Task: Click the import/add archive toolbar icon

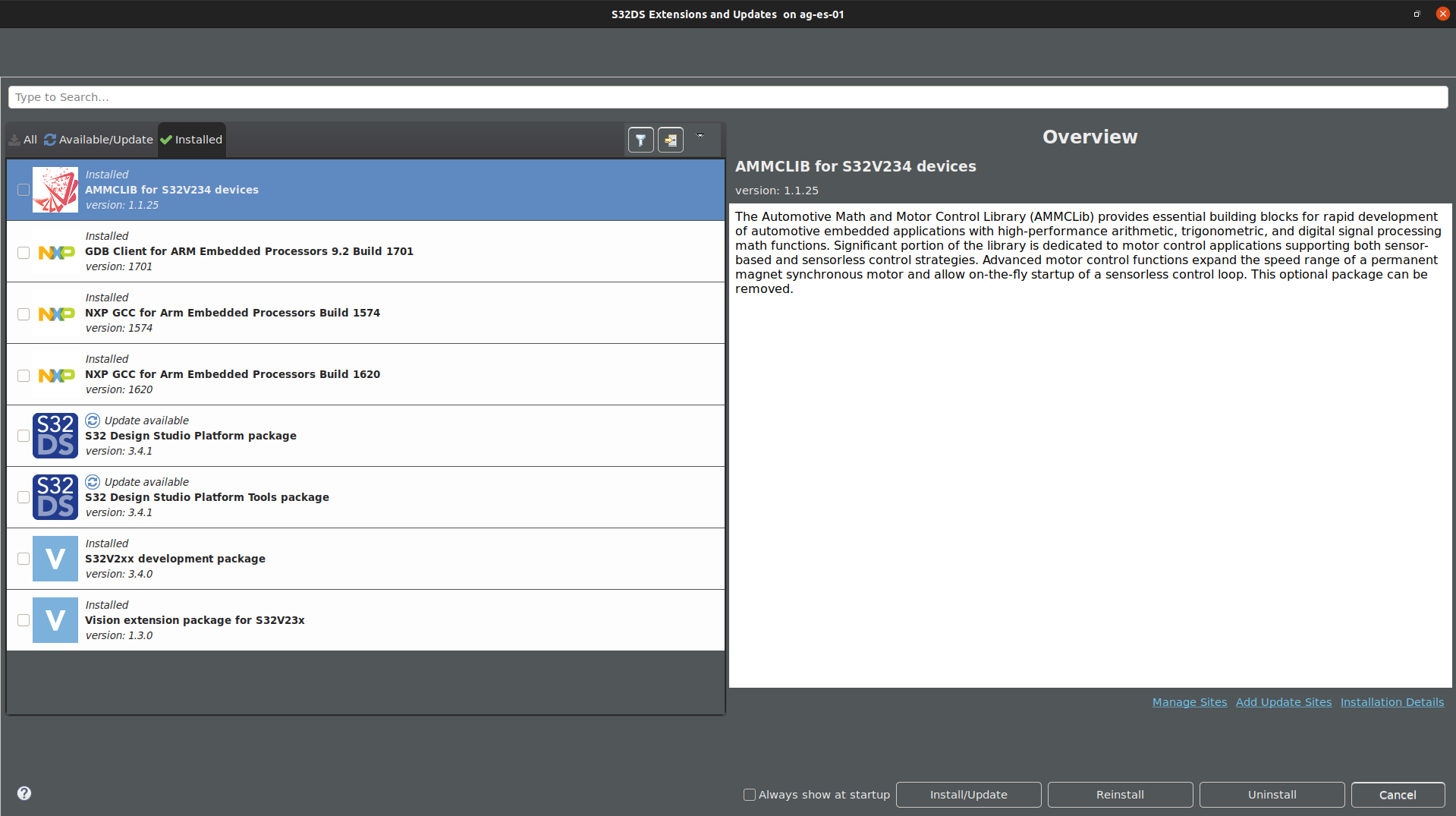Action: coord(670,140)
